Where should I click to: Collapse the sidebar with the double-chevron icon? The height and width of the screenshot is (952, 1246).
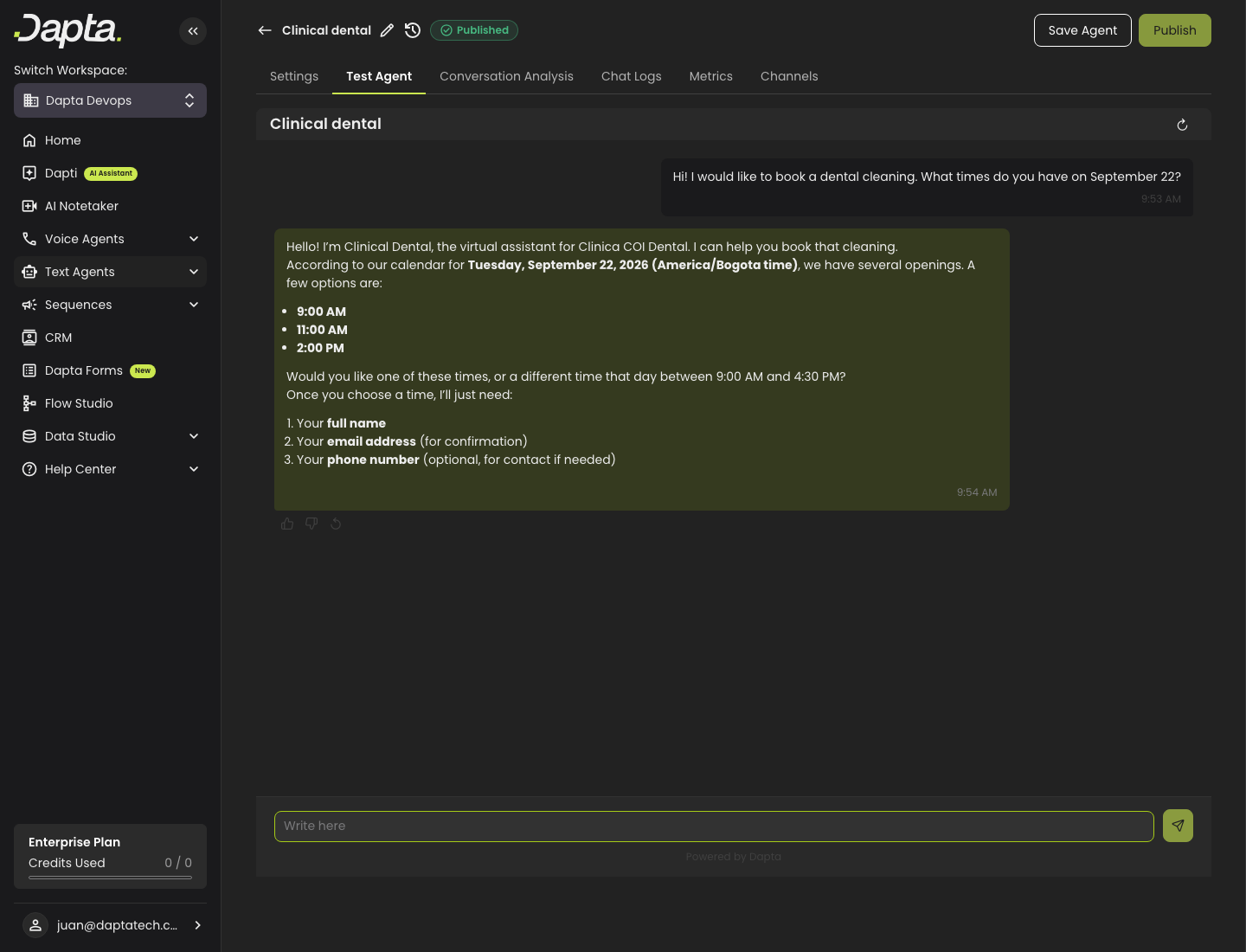(193, 31)
